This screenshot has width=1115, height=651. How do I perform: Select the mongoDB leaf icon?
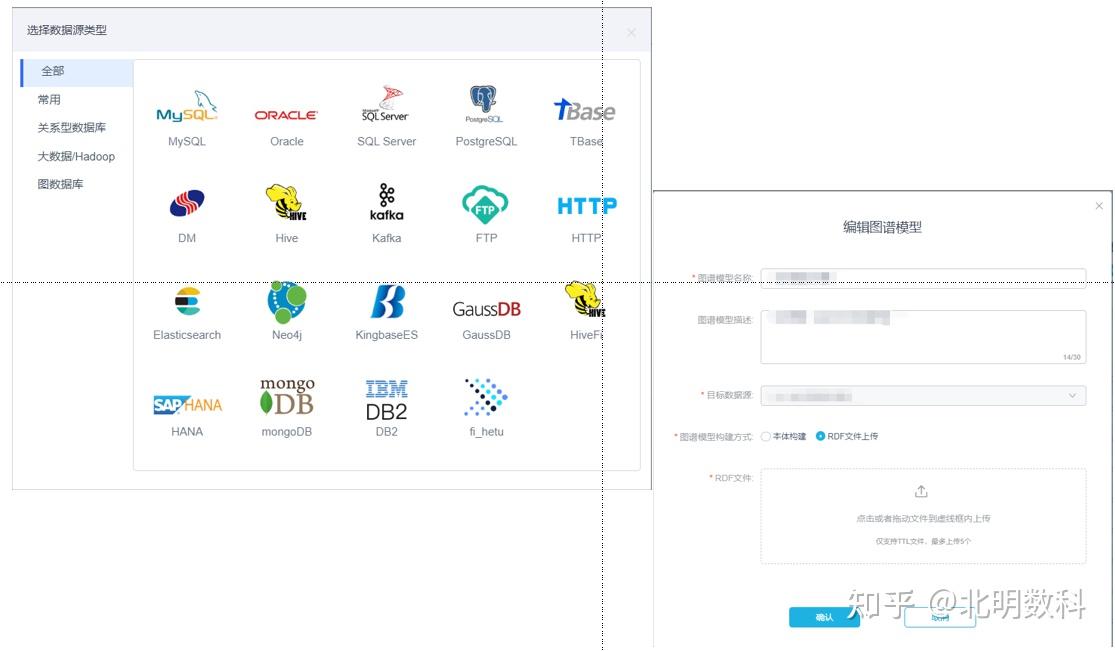(x=287, y=396)
